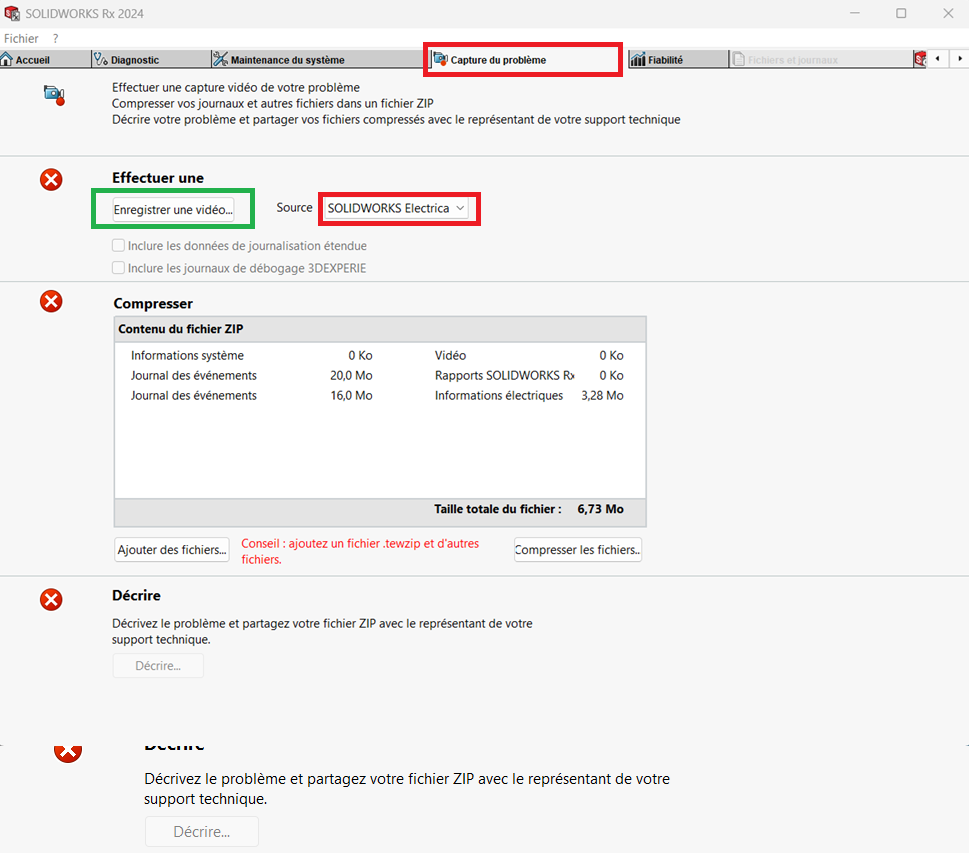This screenshot has height=853, width=969.
Task: Click the Source label next to the dropdown
Action: (x=294, y=208)
